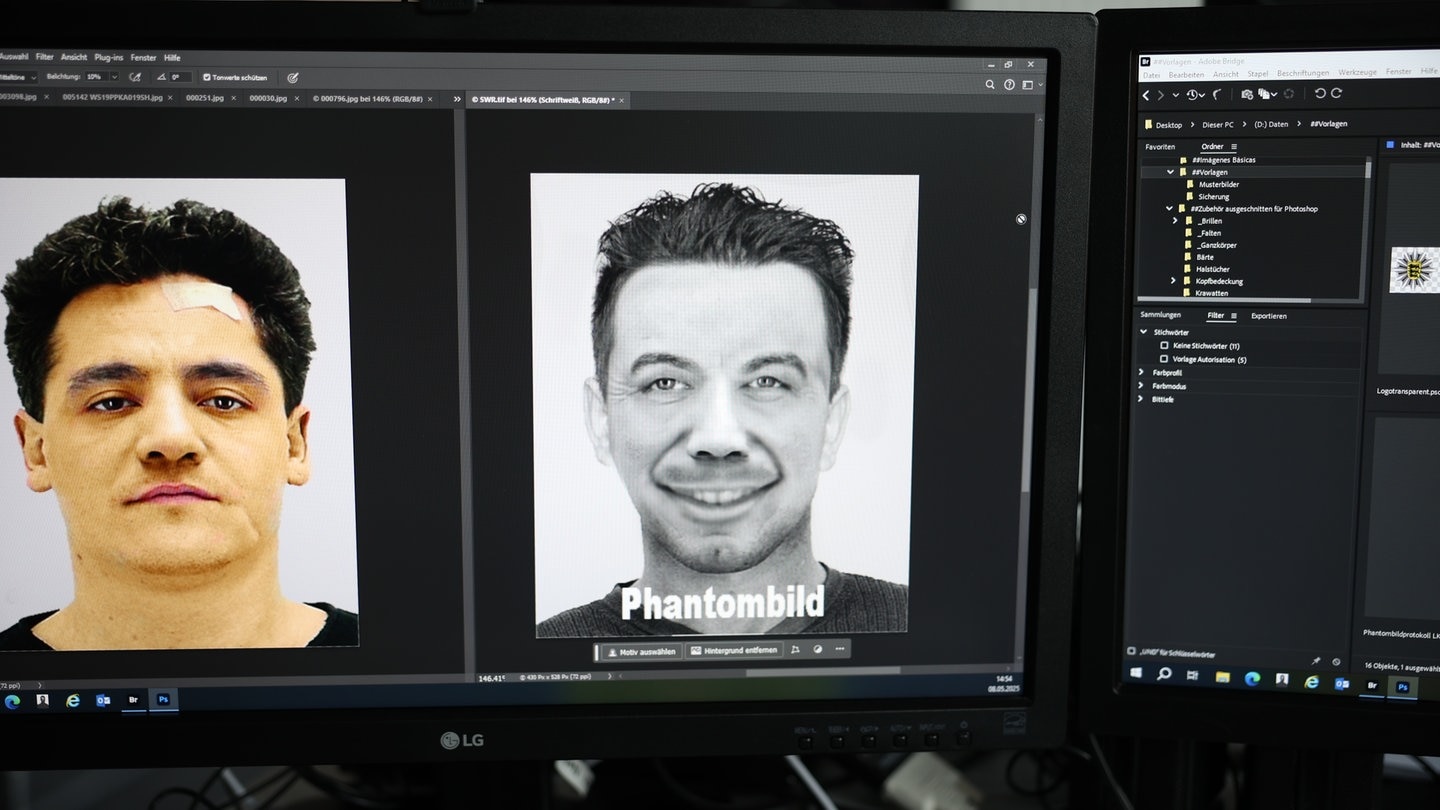This screenshot has height=810, width=1440.
Task: Rotate counterclockwise in Bridge
Action: (x=1319, y=93)
